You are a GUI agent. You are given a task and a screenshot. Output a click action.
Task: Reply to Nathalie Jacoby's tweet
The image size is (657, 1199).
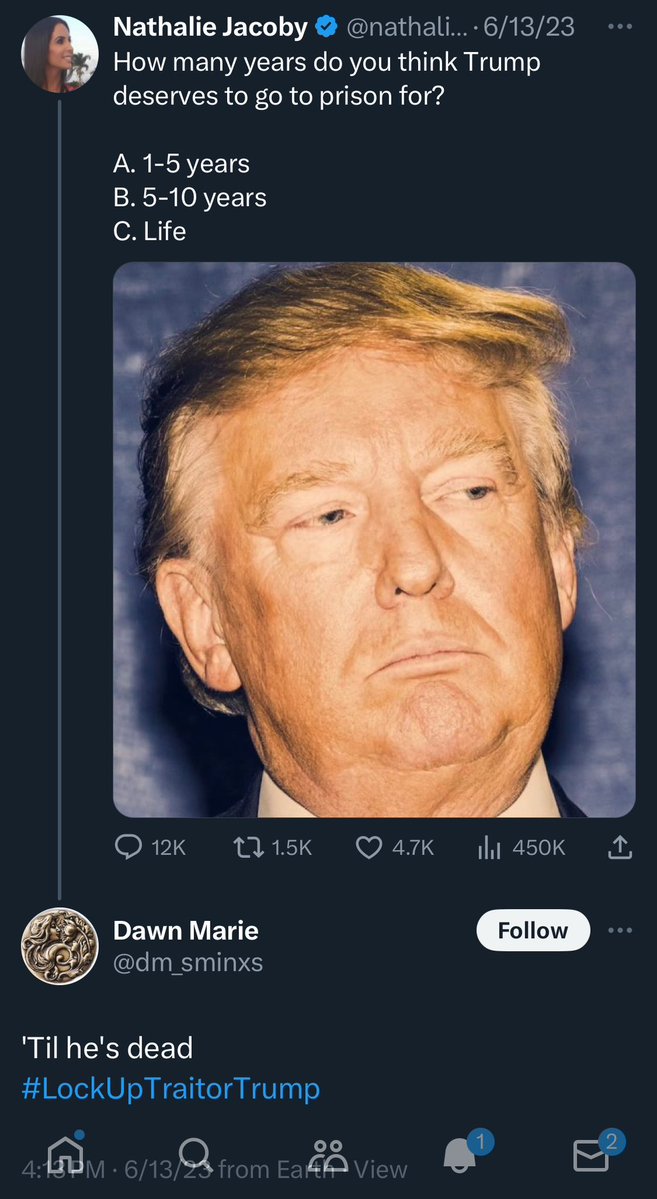point(129,847)
